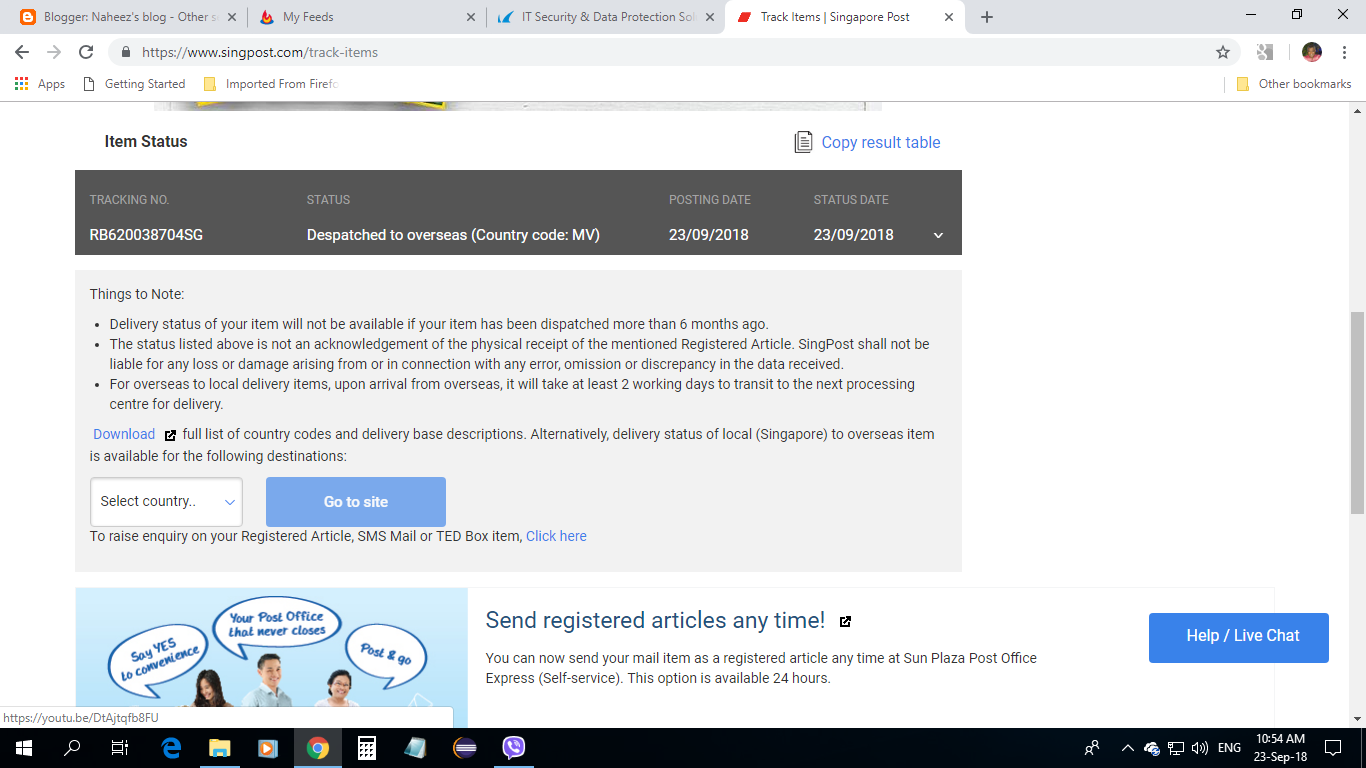Open Windows search from the taskbar
Image resolution: width=1366 pixels, height=768 pixels.
(72, 748)
